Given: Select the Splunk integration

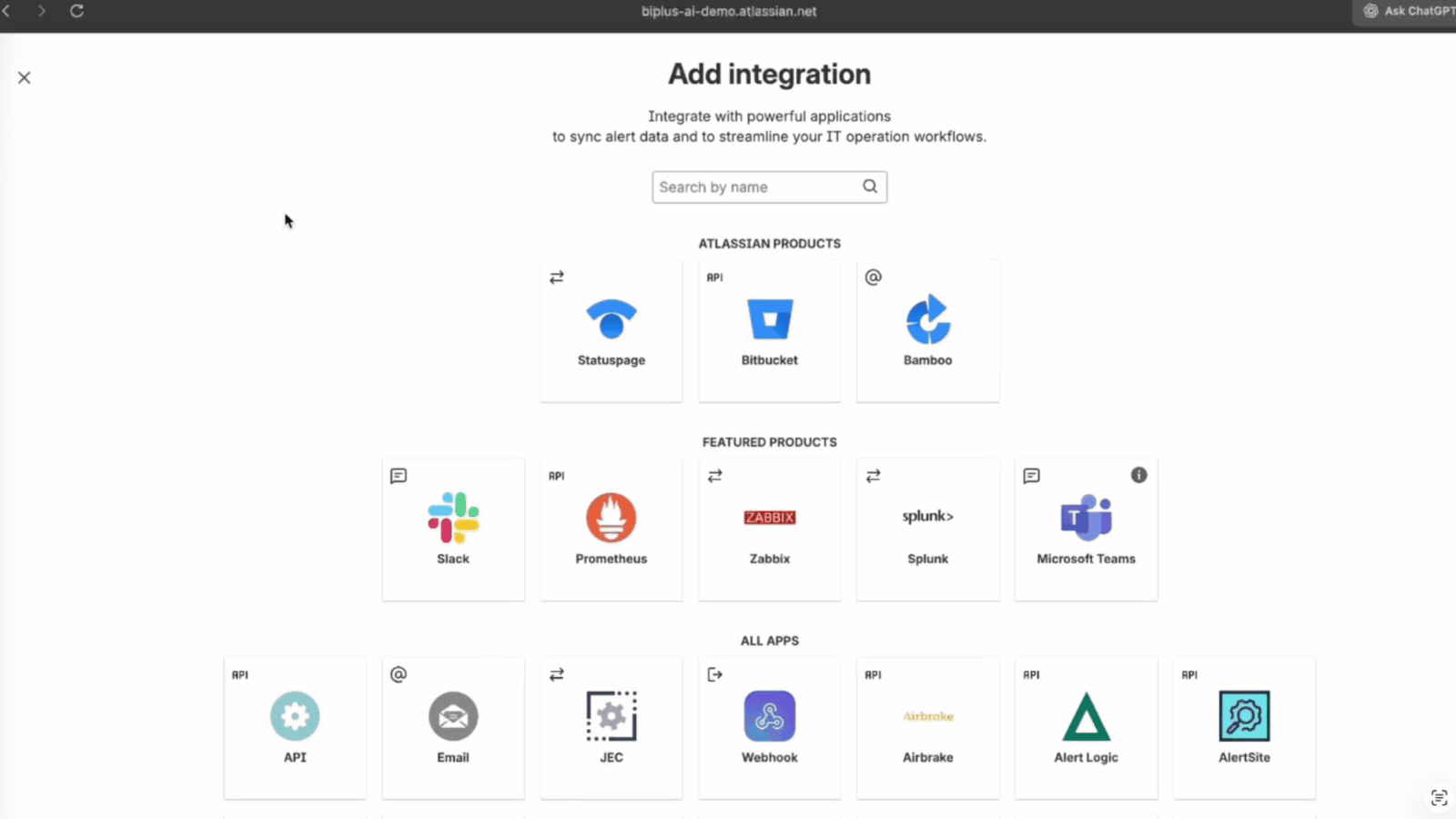Looking at the screenshot, I should [927, 530].
